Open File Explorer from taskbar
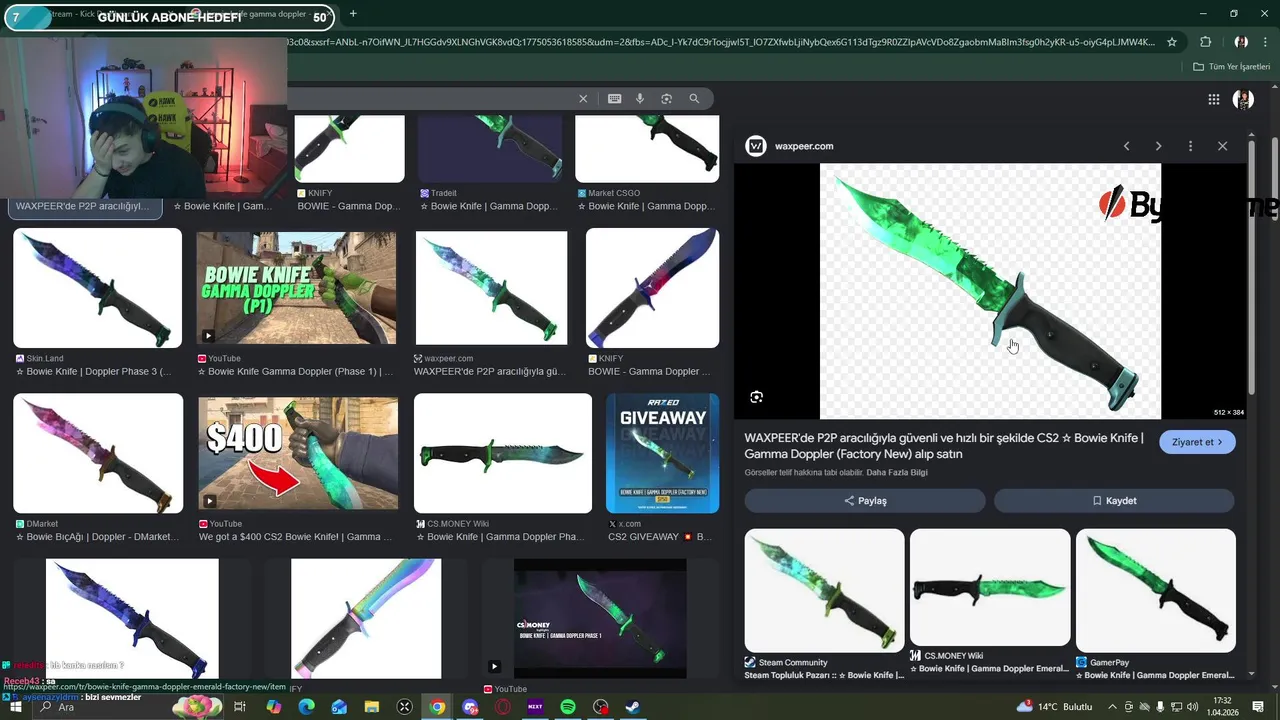The image size is (1280, 720). click(x=371, y=707)
